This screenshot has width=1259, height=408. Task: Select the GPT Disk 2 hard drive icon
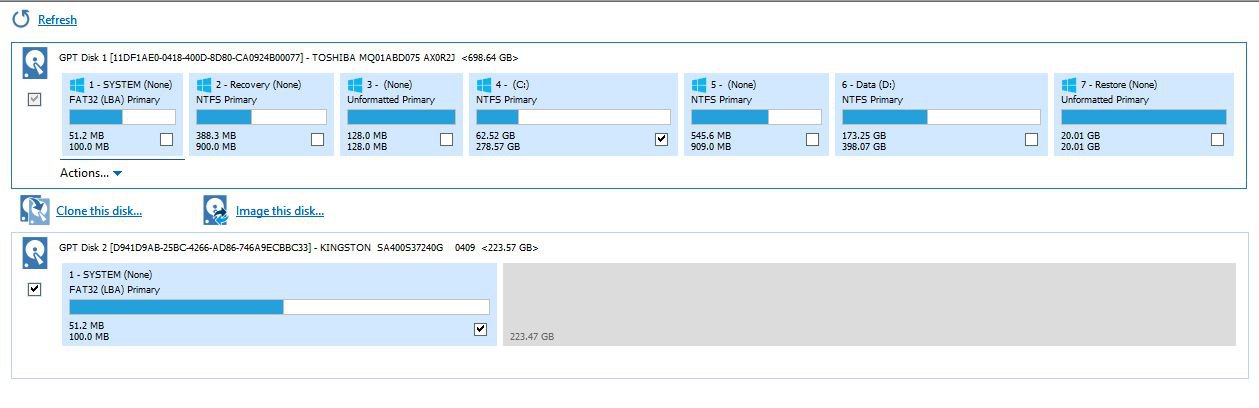click(35, 253)
